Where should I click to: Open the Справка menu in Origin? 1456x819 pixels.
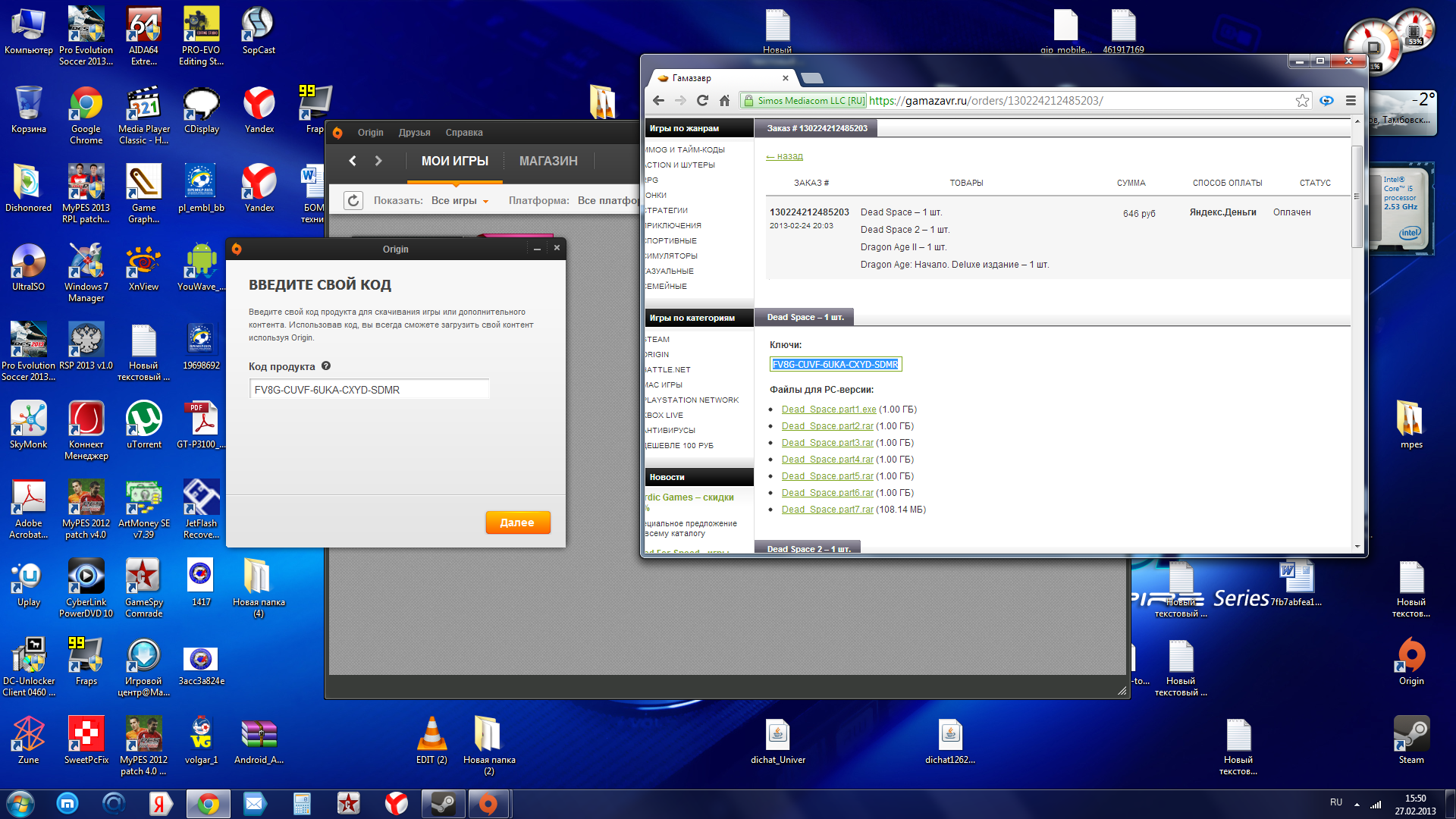pos(464,133)
